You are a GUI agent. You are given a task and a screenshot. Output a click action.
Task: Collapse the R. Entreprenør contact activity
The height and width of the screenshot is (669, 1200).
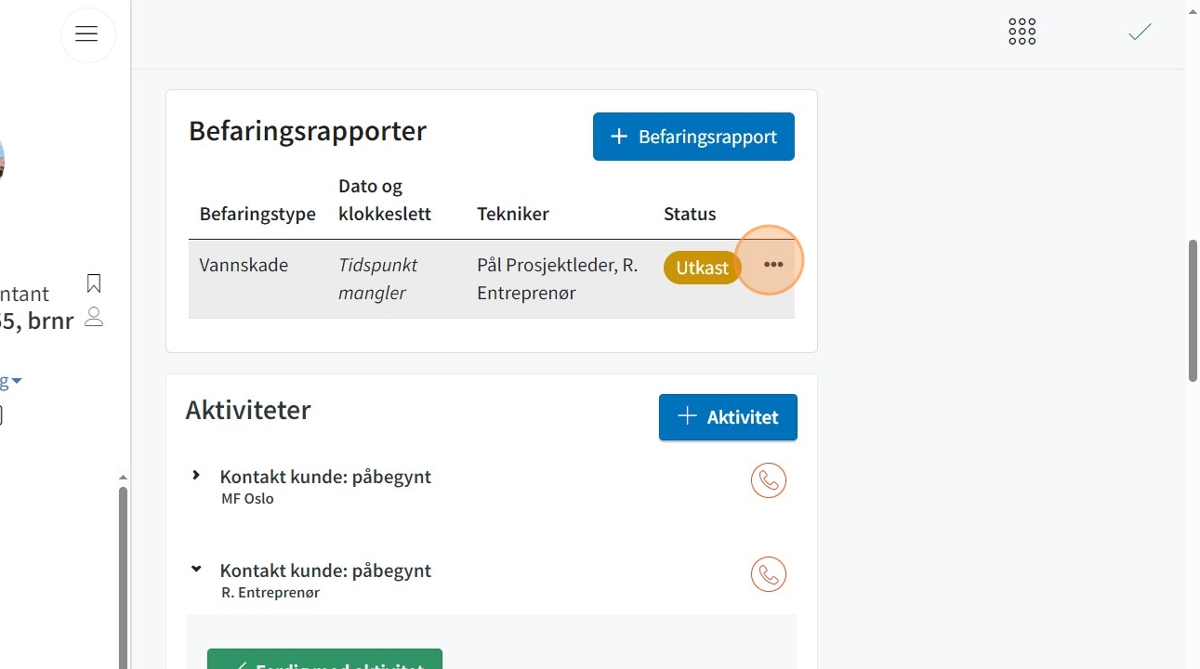196,569
